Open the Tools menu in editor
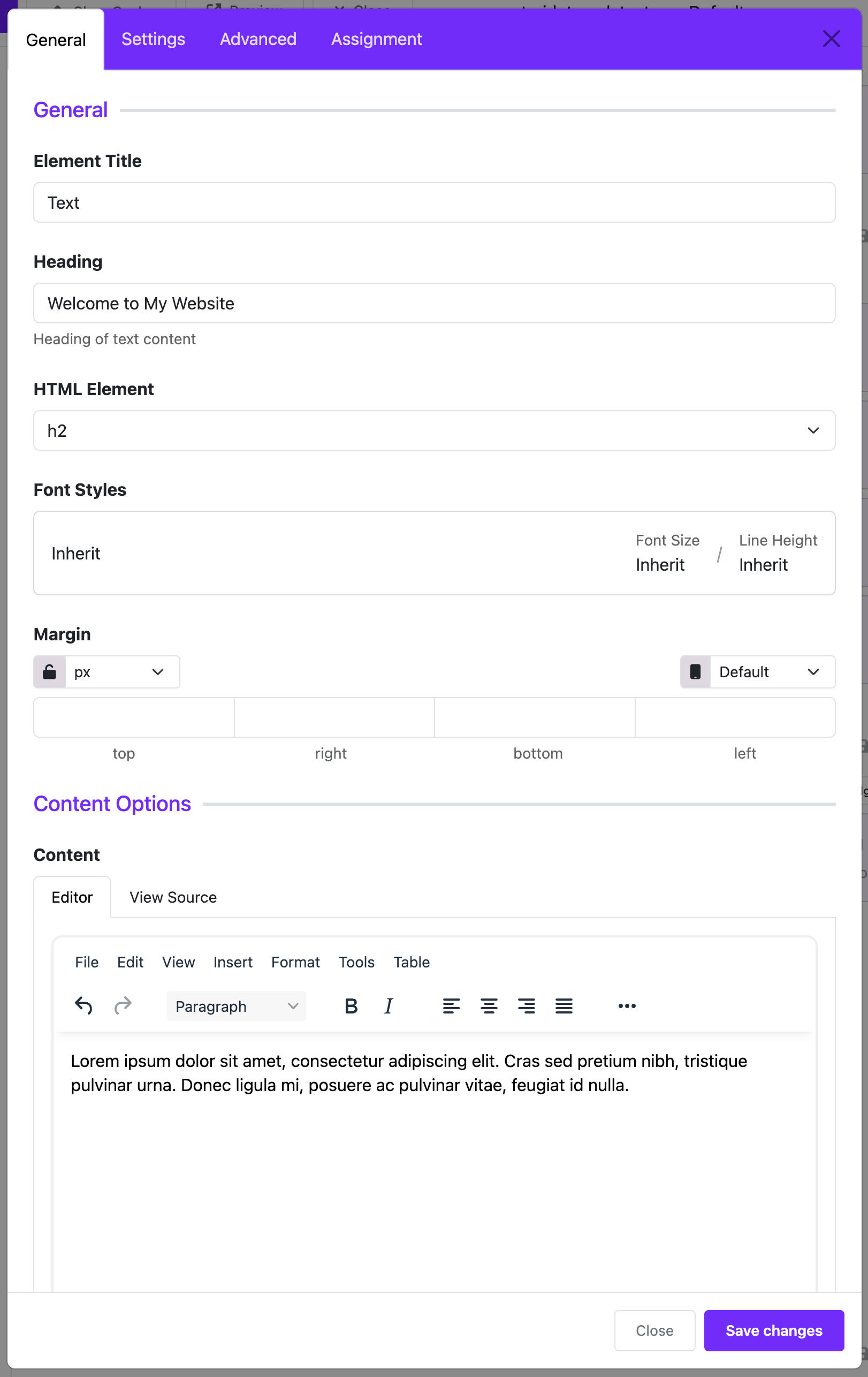The image size is (868, 1377). point(356,963)
